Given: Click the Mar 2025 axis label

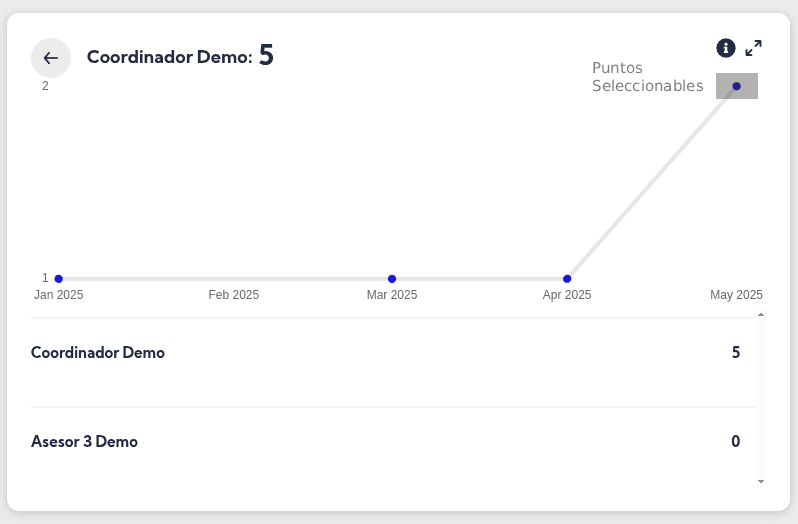Looking at the screenshot, I should coord(392,295).
